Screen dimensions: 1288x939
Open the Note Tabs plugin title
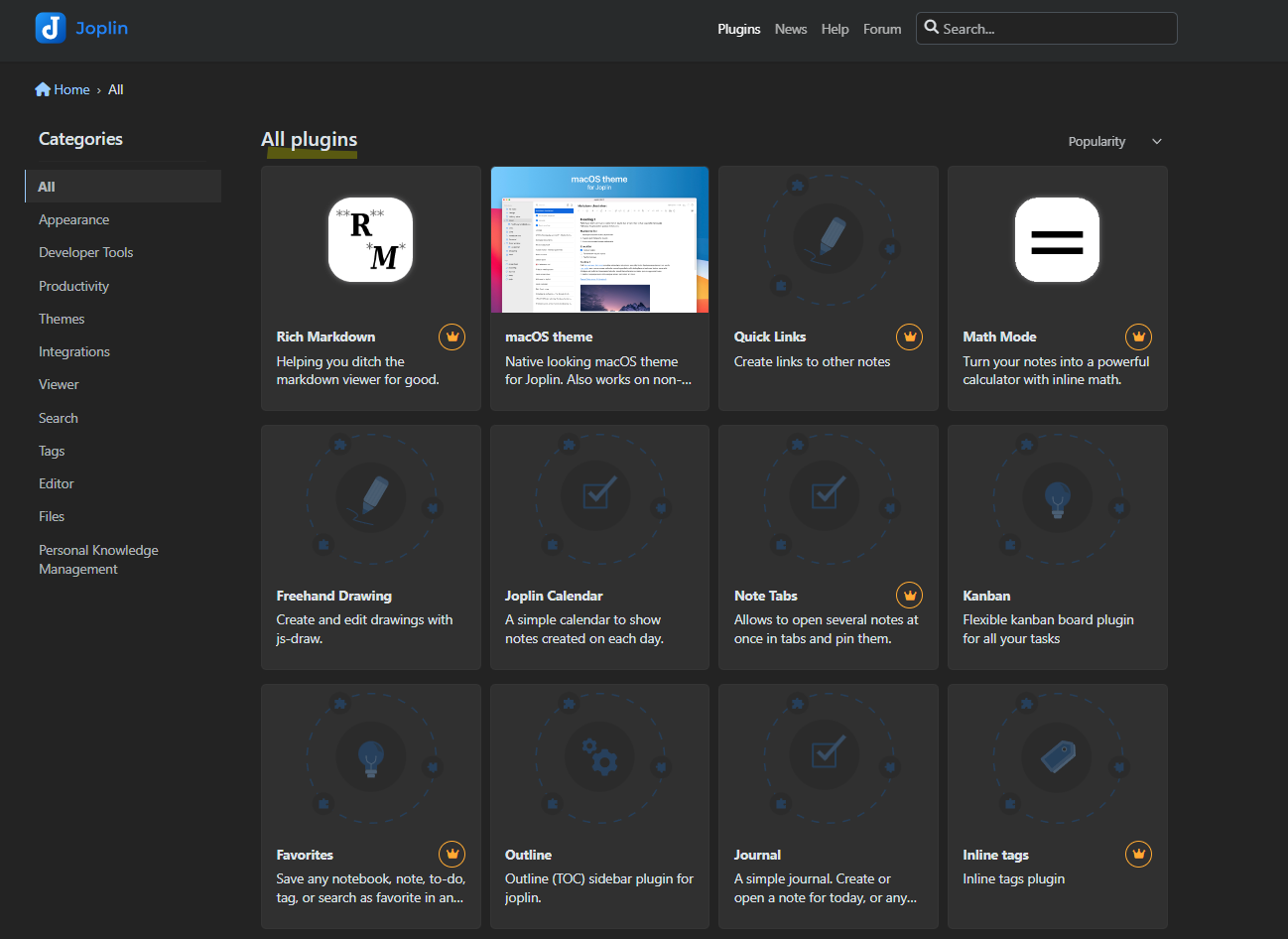pyautogui.click(x=766, y=596)
